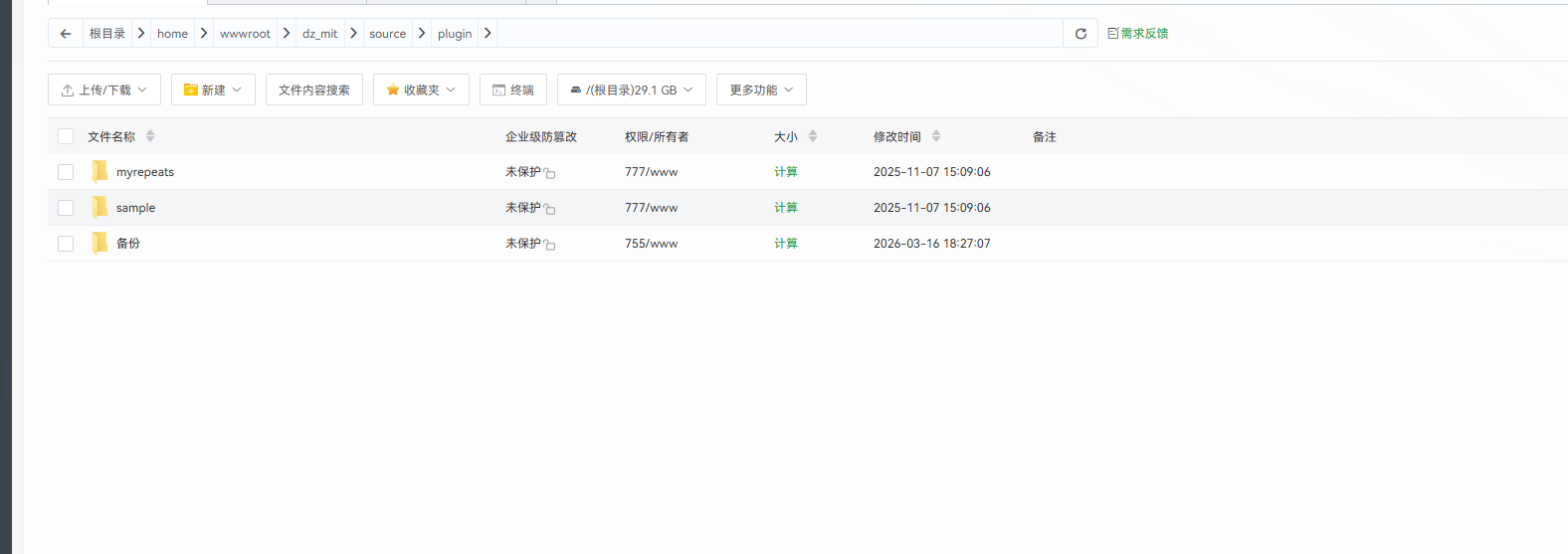Click 未保护 status in sample row

523,208
